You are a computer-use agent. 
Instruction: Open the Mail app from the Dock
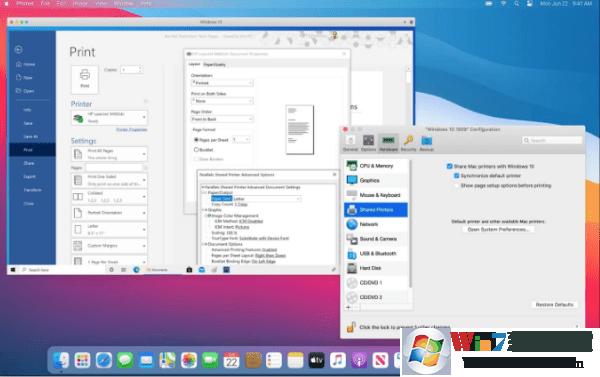coord(146,360)
